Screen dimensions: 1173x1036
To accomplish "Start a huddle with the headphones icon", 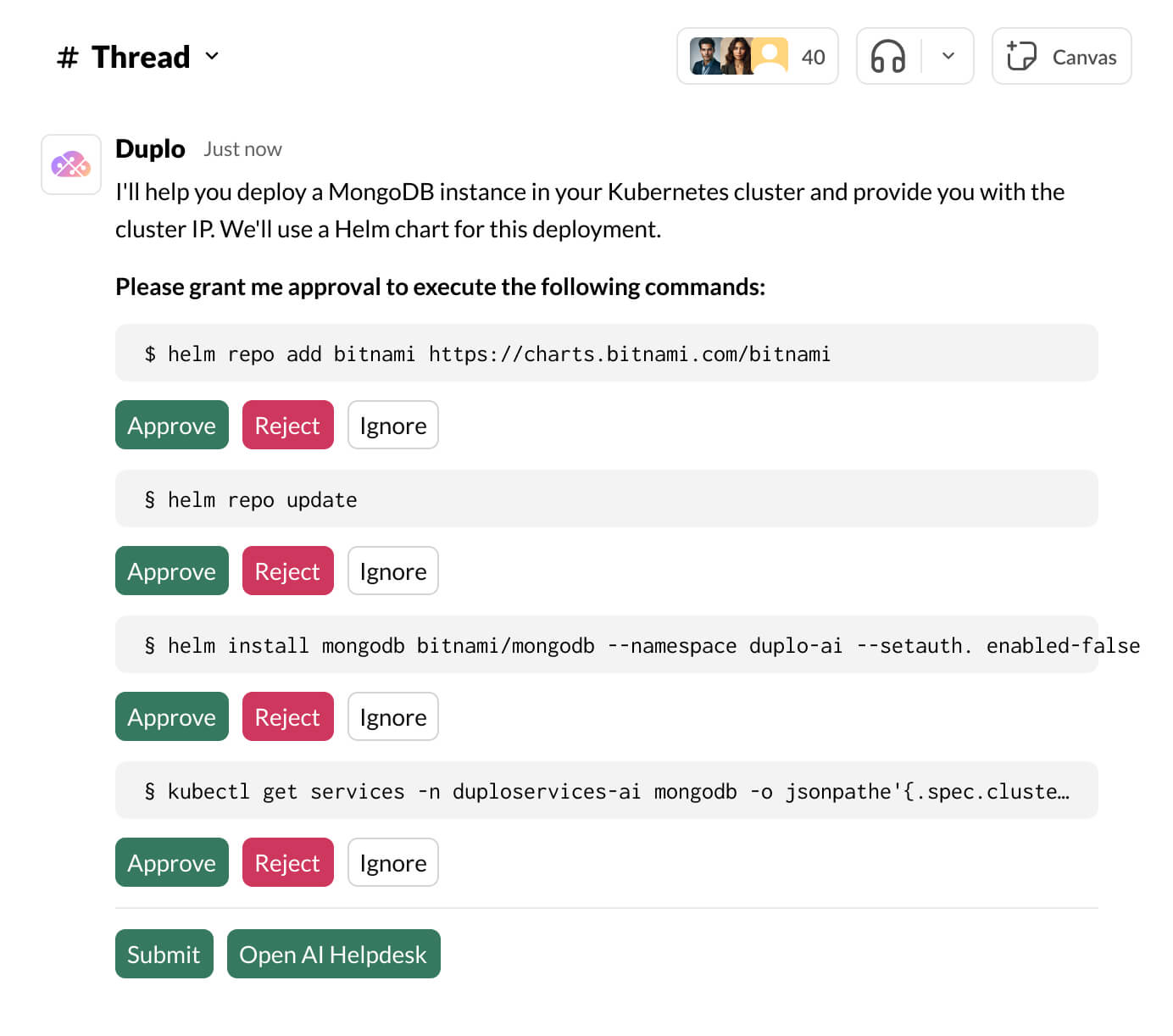I will coord(888,57).
